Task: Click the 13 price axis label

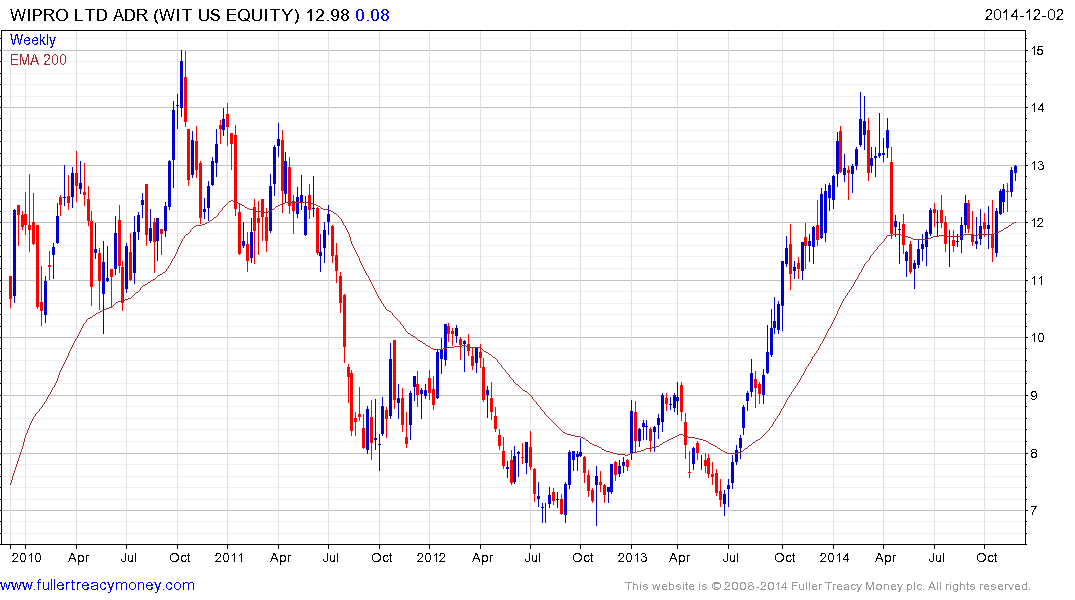Action: pyautogui.click(x=1037, y=165)
